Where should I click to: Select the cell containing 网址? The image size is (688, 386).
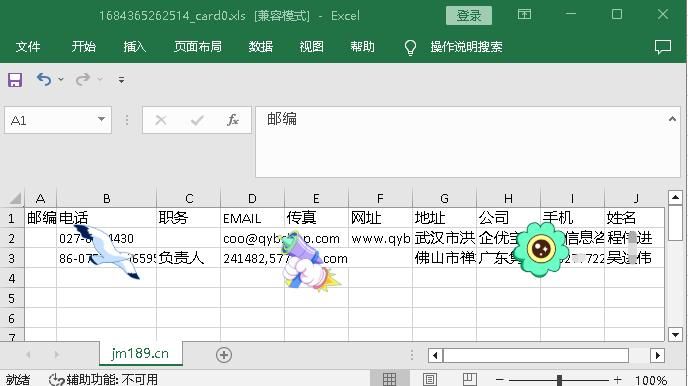pos(380,218)
